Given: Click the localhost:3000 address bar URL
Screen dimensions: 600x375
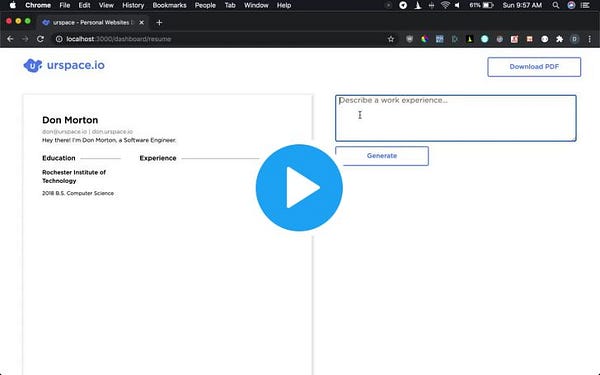Looking at the screenshot, I should (x=119, y=39).
